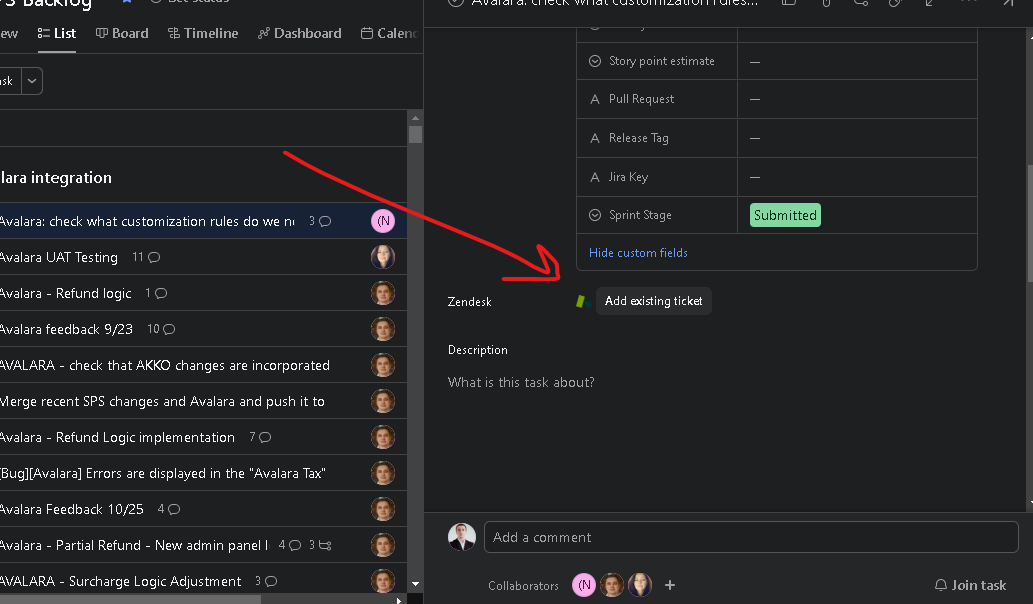Viewport: 1033px width, 604px height.
Task: Click the Release Tag field icon
Action: (x=595, y=138)
